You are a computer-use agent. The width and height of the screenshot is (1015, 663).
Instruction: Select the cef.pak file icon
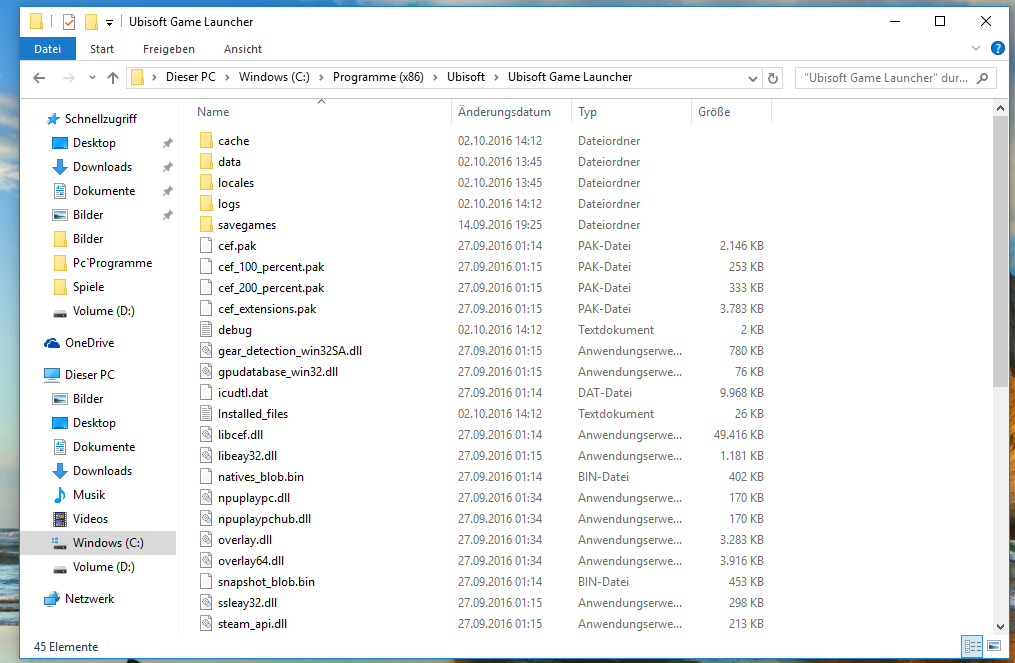[206, 245]
